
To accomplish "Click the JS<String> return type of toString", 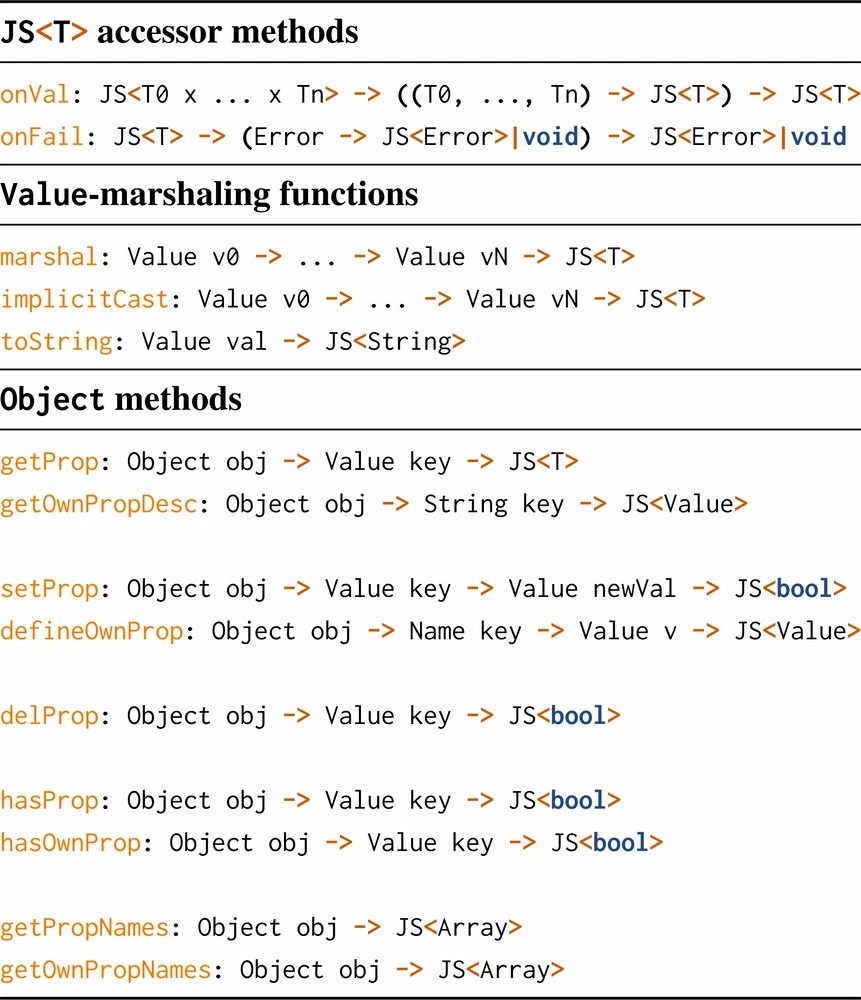I will tap(395, 341).
